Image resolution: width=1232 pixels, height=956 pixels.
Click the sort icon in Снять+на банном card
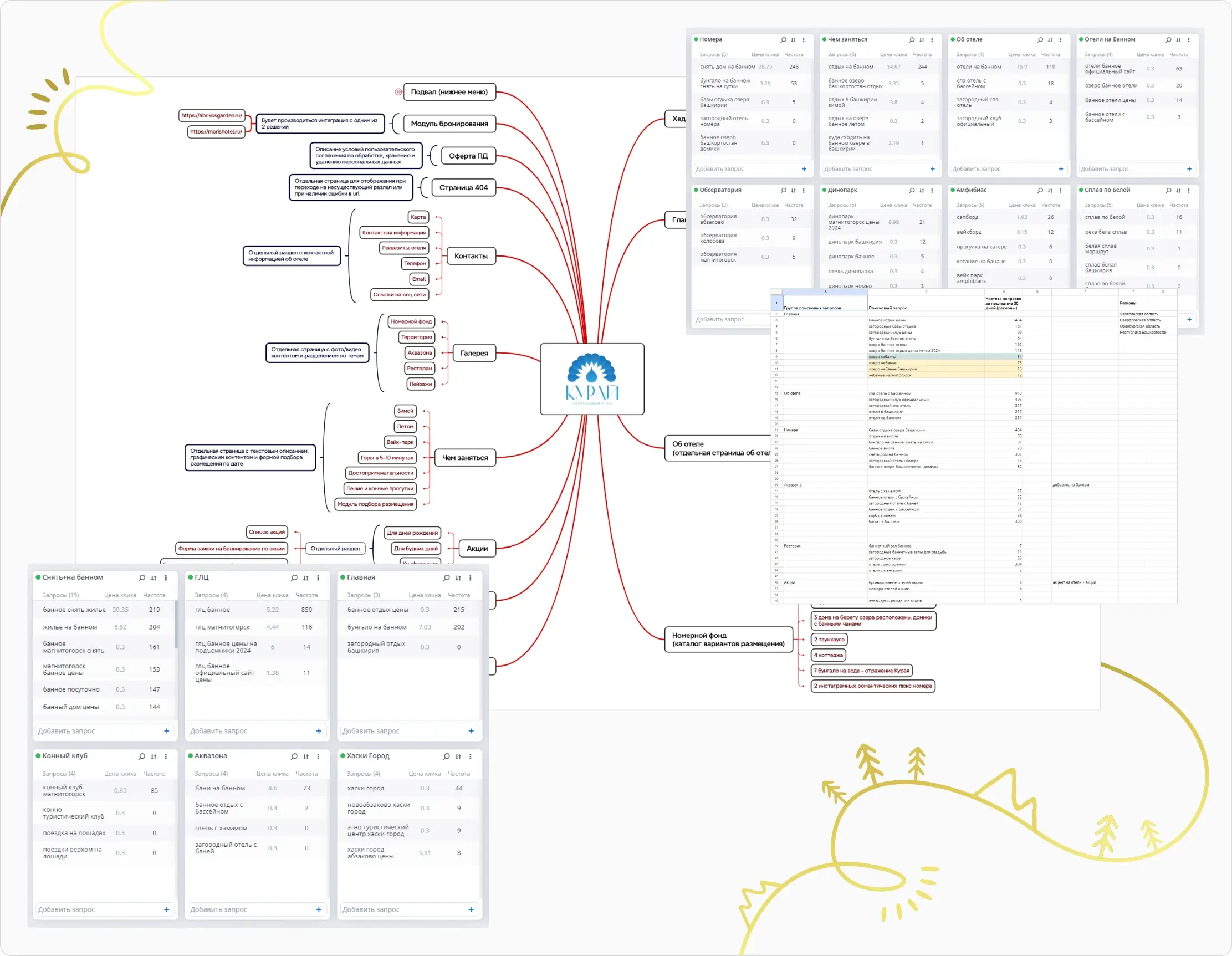[x=154, y=578]
